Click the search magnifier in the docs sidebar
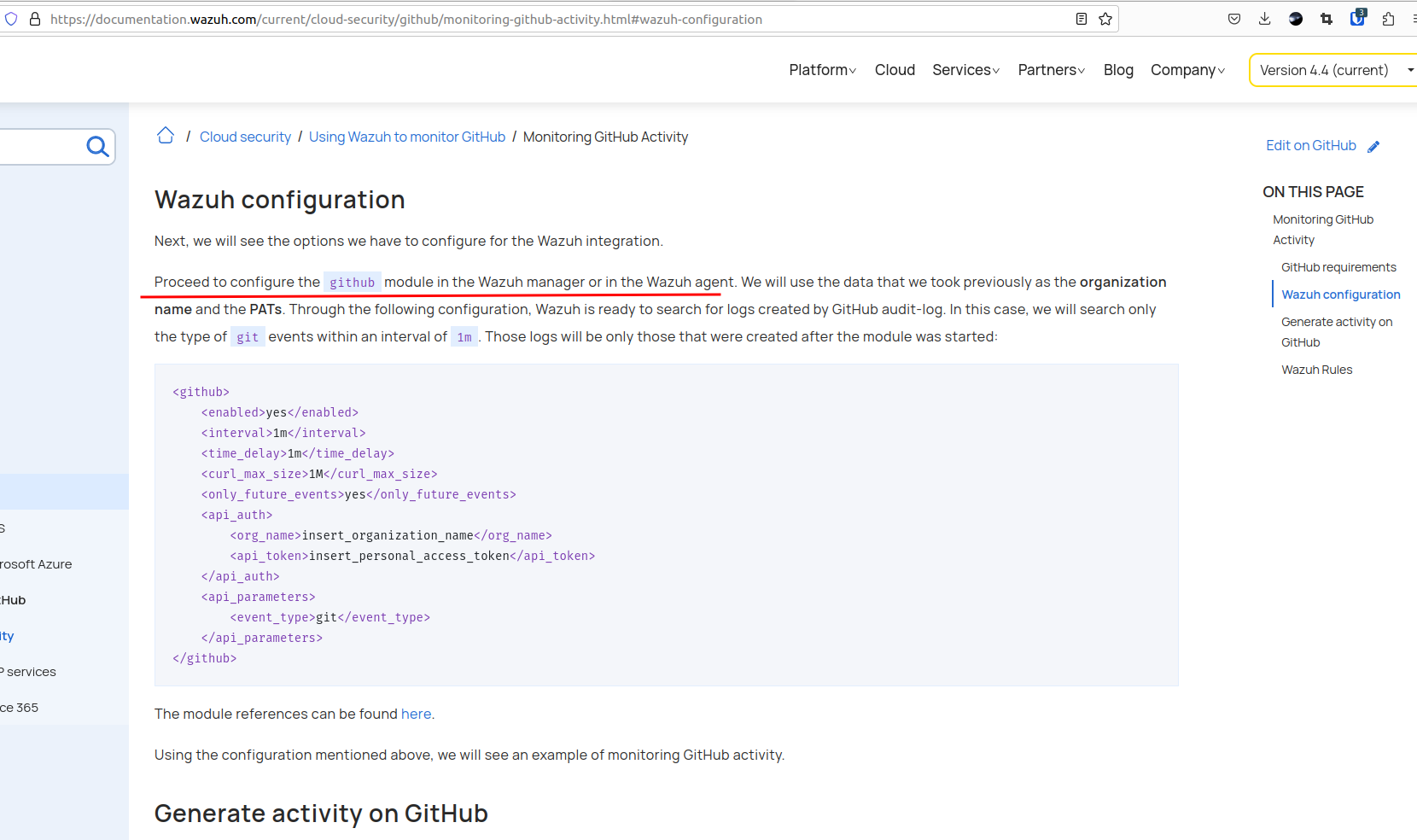The height and width of the screenshot is (840, 1417). (x=96, y=146)
